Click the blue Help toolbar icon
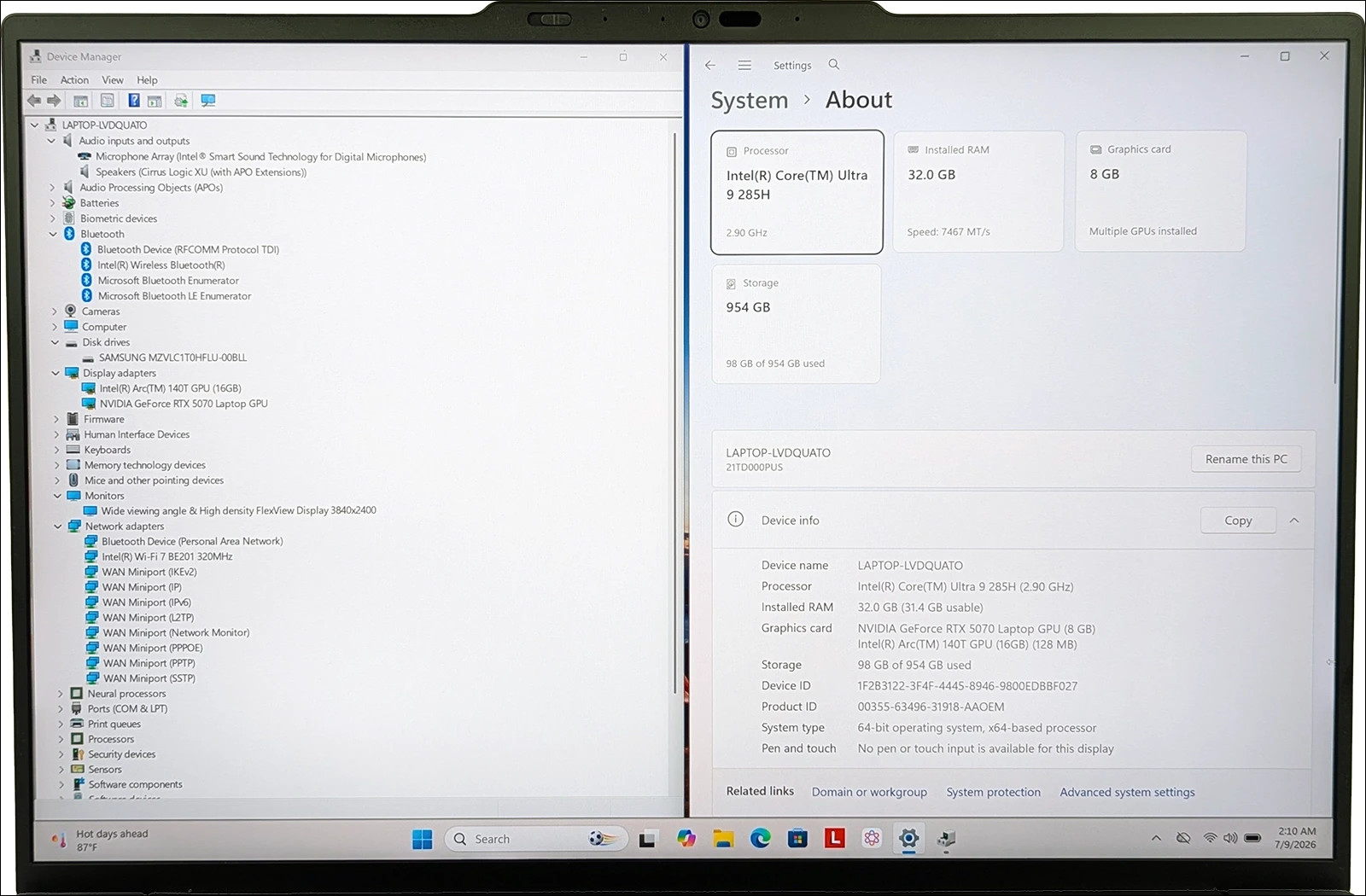This screenshot has height=896, width=1366. point(134,101)
